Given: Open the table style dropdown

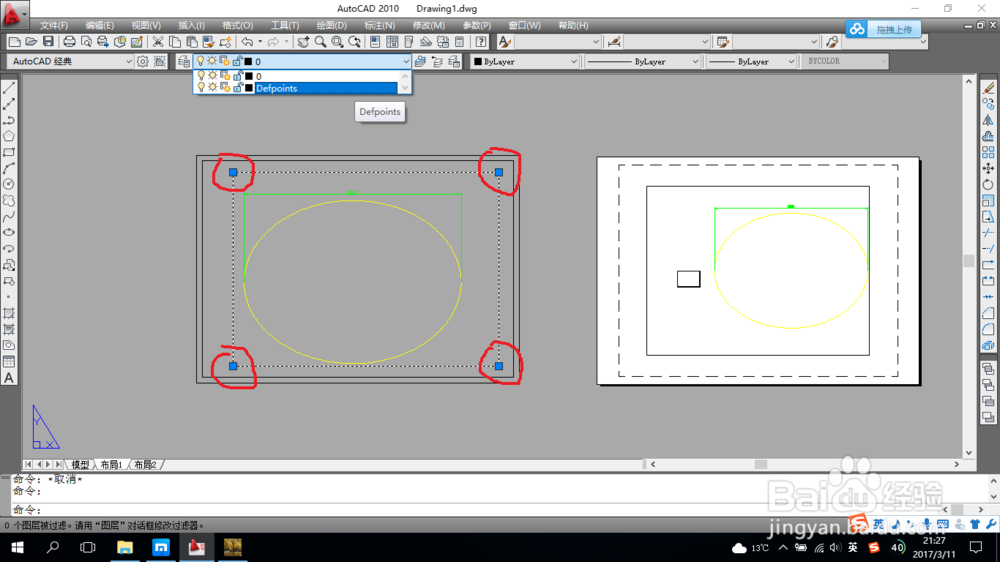Looking at the screenshot, I should (x=814, y=42).
